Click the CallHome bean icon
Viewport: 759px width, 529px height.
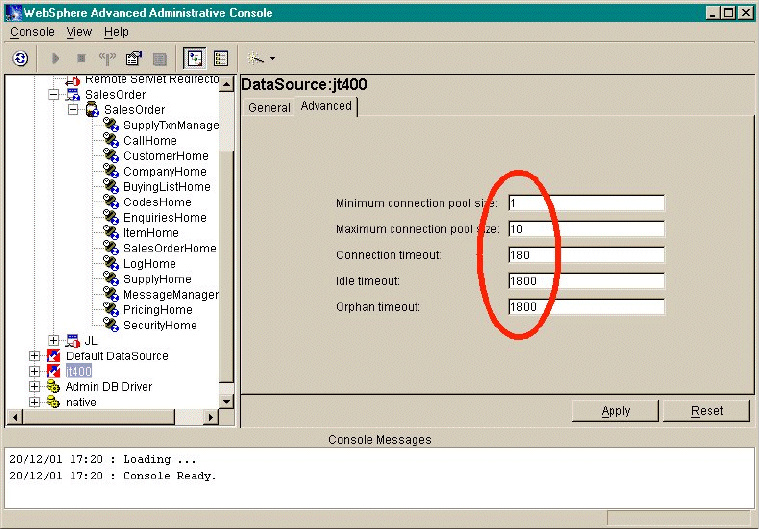(x=111, y=140)
